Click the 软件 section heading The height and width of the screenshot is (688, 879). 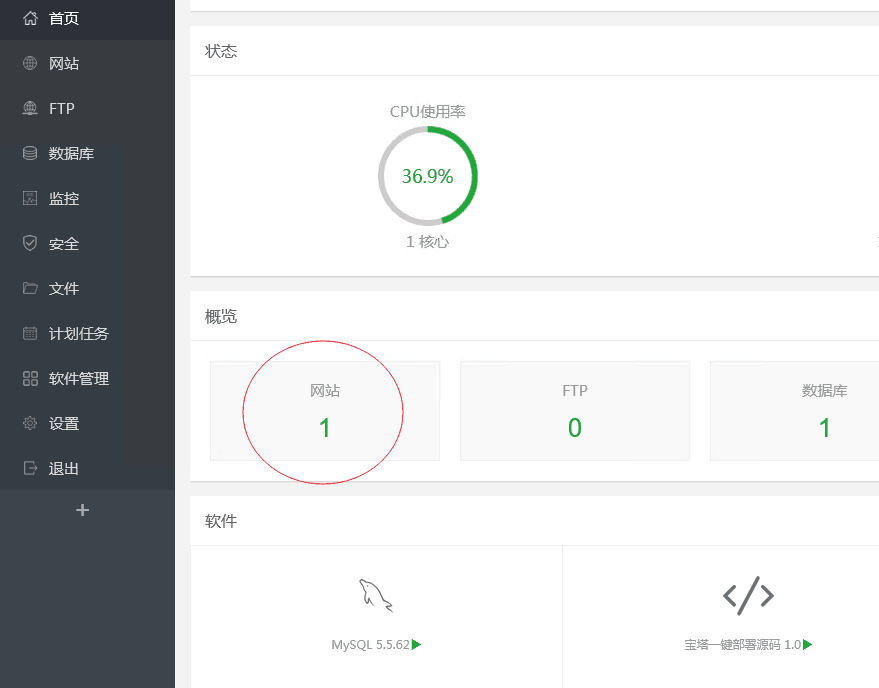coord(221,521)
